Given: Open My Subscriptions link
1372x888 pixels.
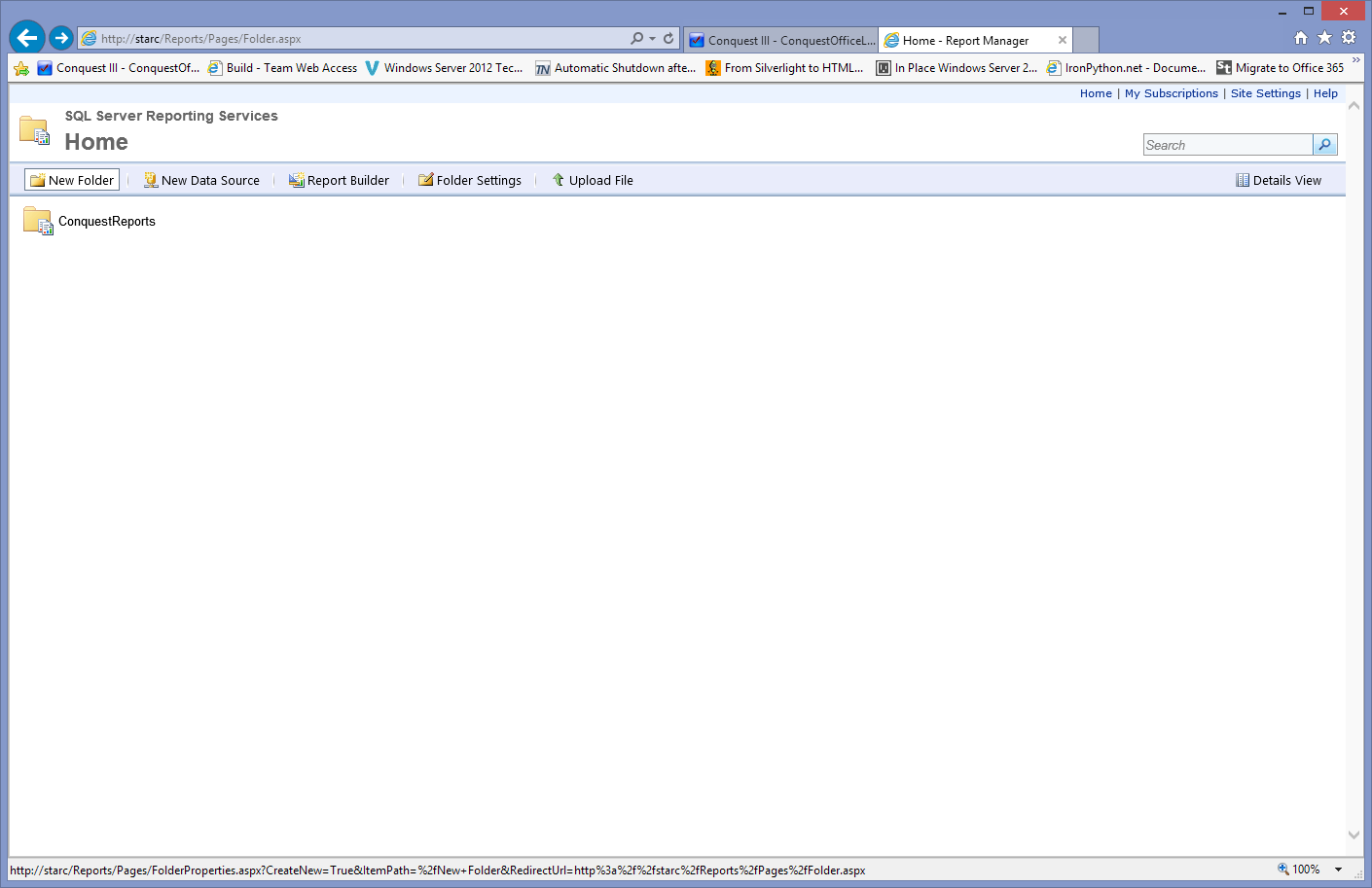Looking at the screenshot, I should [1172, 93].
